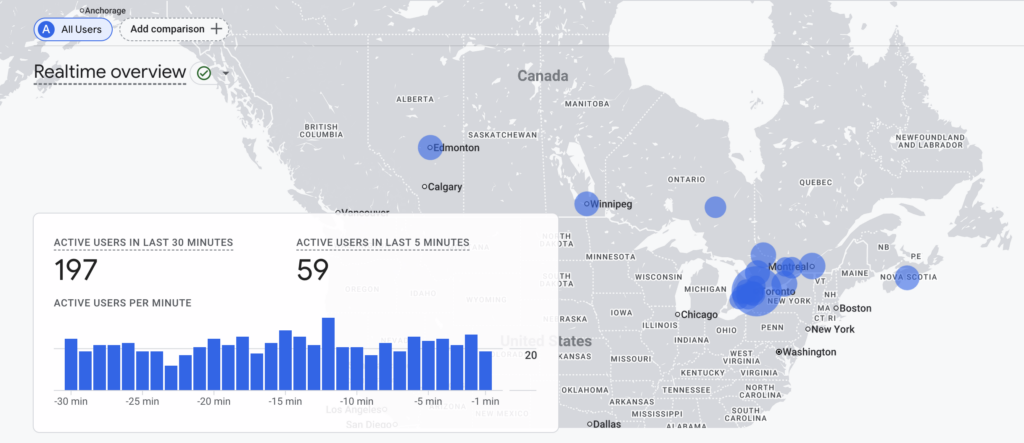Open the dropdown arrow beside Realtime overview
This screenshot has height=443, width=1024.
[226, 74]
